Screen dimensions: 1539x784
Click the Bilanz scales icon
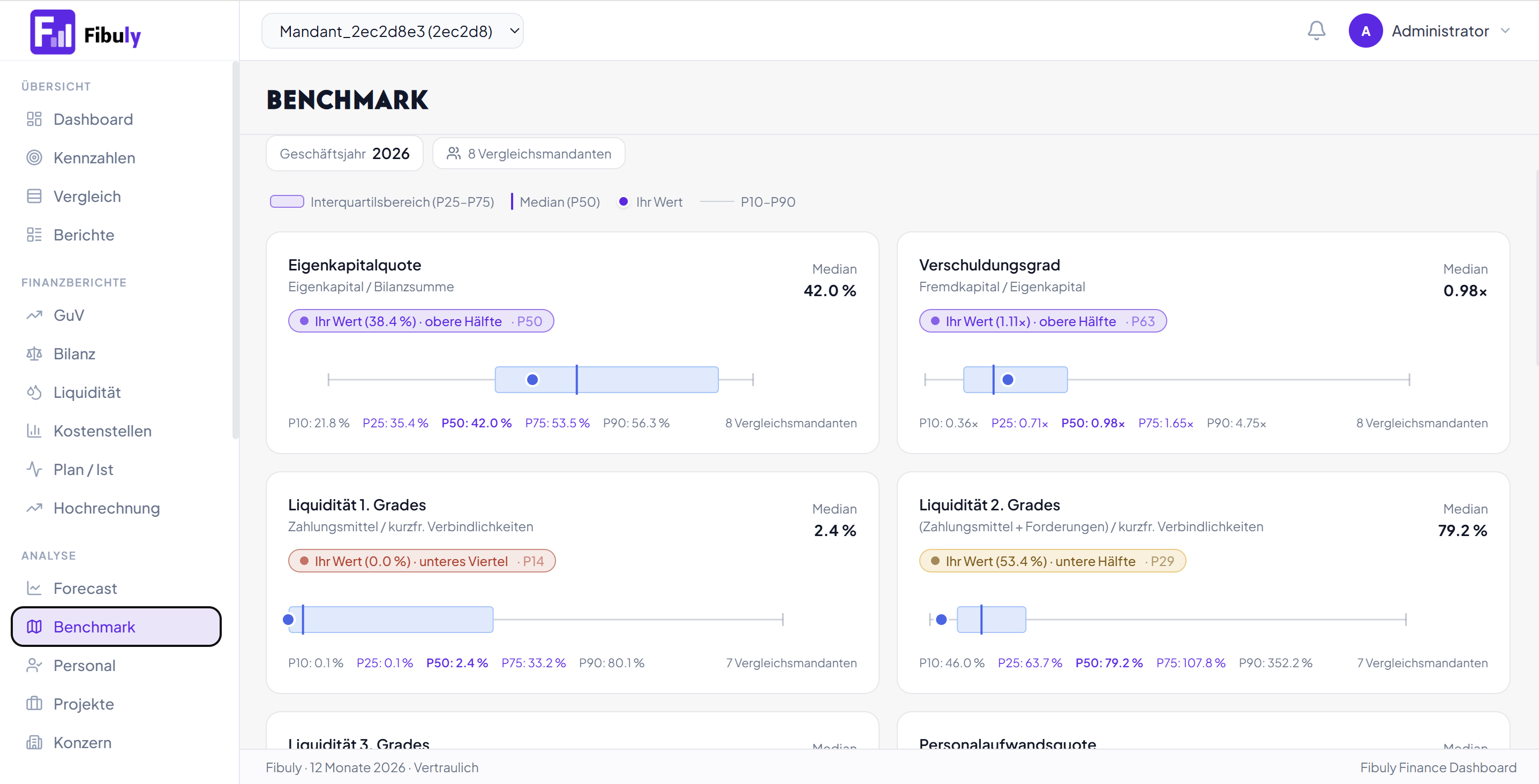(x=34, y=353)
